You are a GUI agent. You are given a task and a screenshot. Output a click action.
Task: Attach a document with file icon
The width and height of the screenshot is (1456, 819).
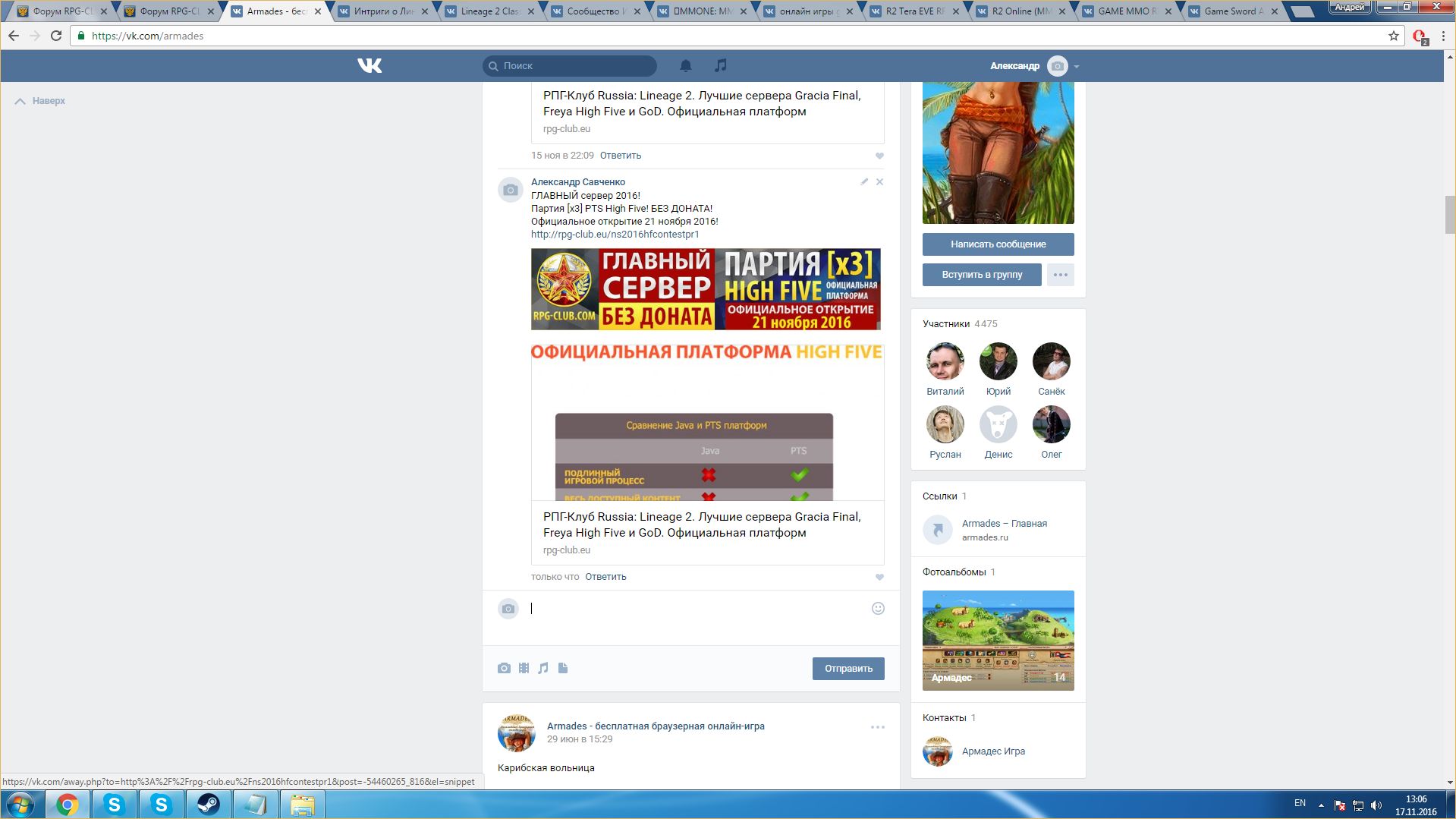(563, 669)
